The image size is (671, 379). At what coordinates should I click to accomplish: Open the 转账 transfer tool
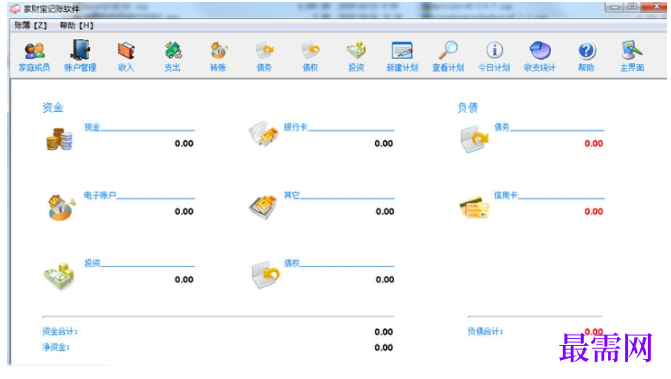click(218, 56)
